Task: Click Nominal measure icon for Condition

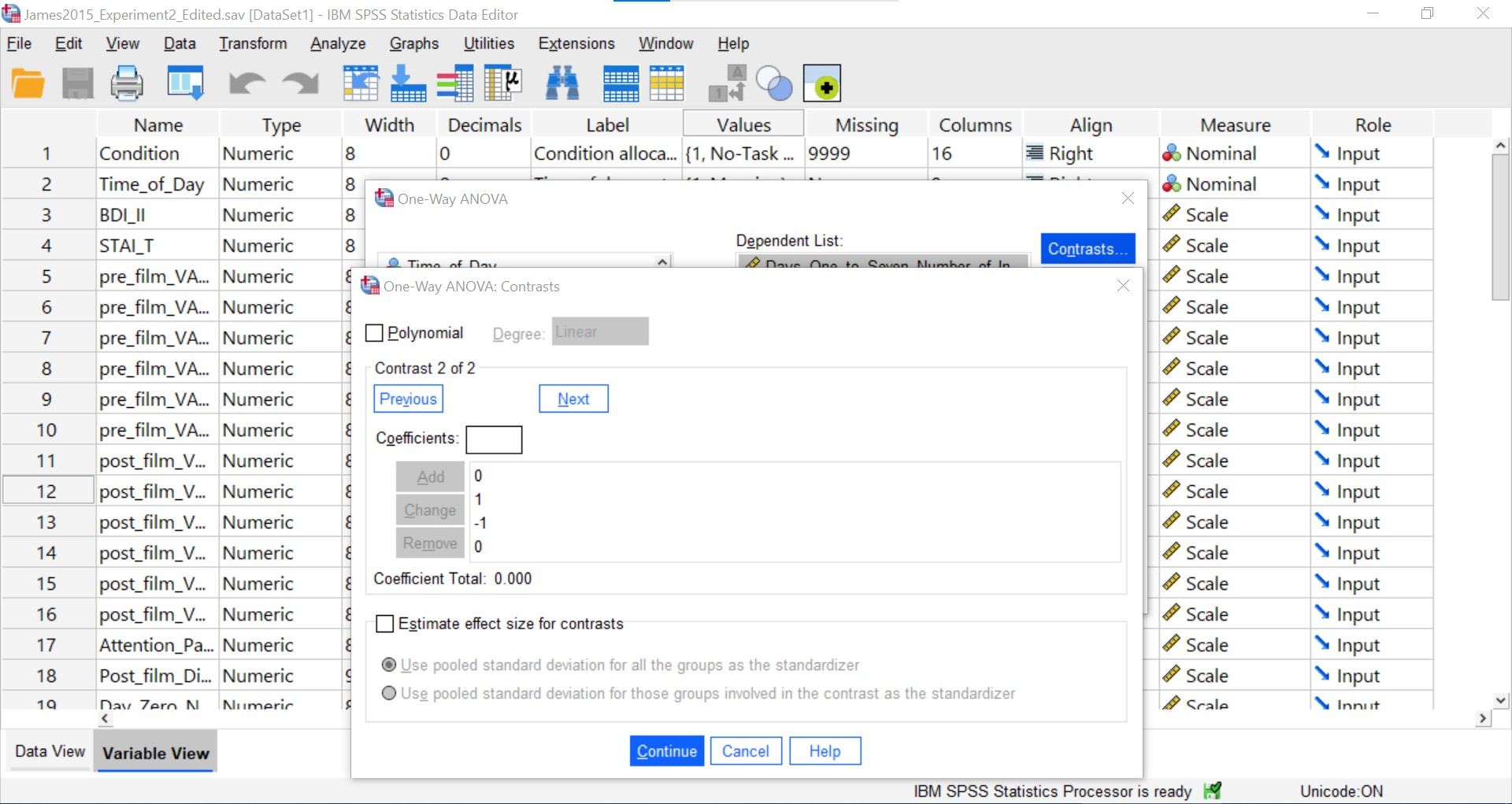Action: [1172, 154]
